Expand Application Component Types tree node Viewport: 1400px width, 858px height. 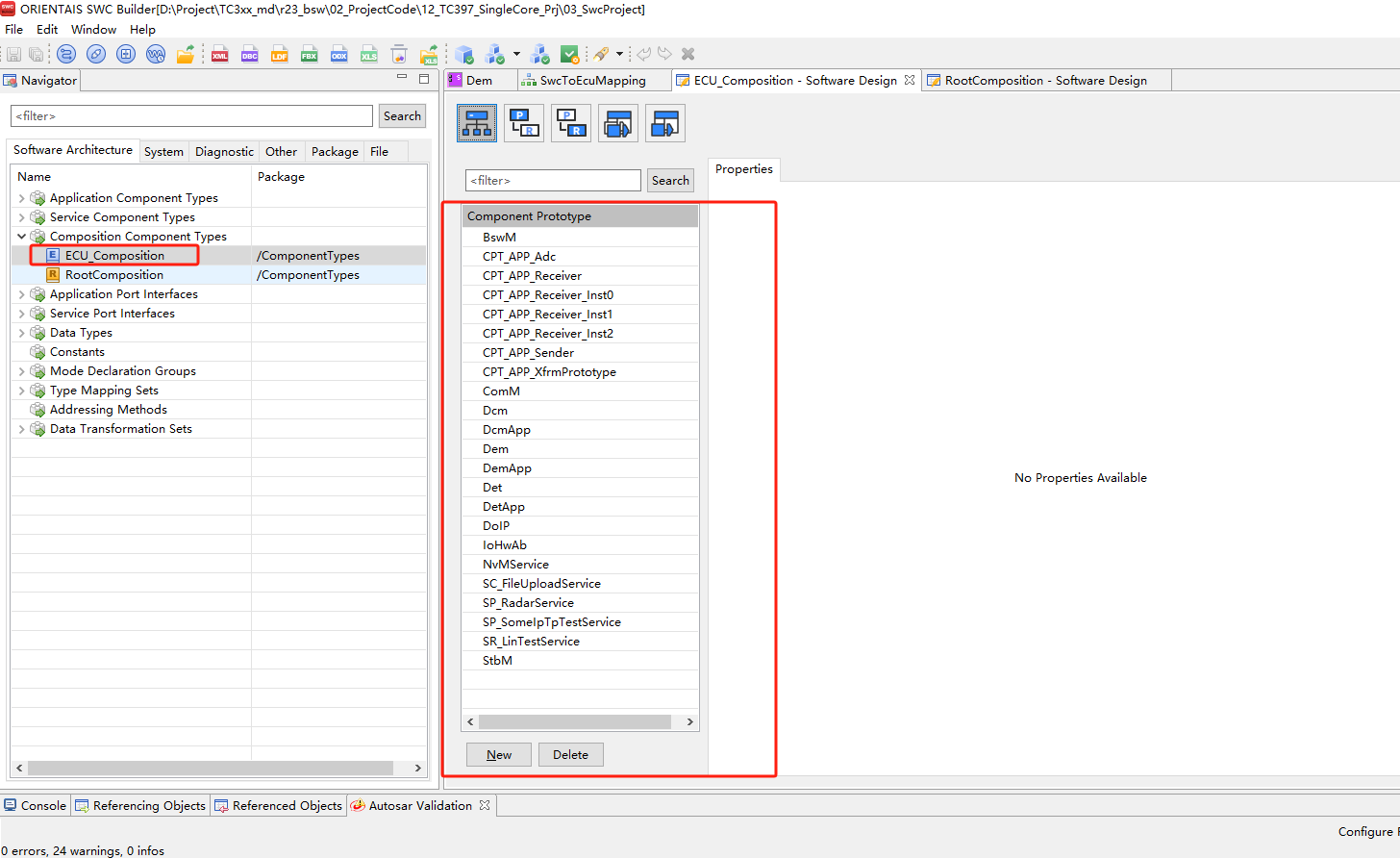21,198
